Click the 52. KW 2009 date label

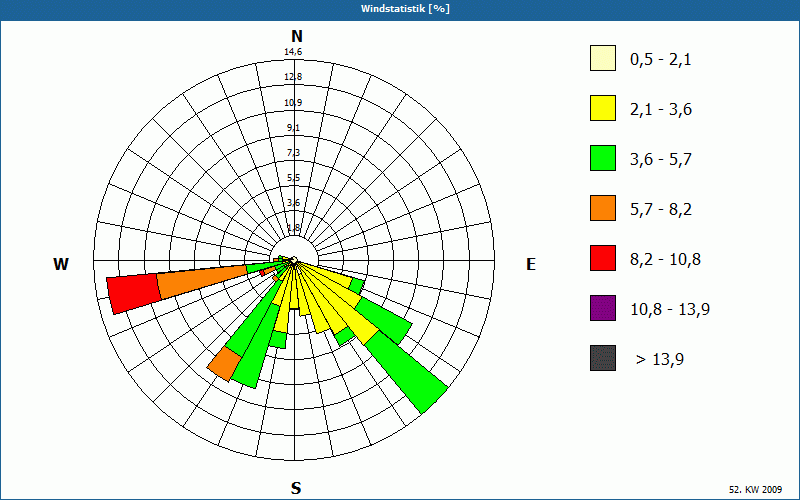755,489
